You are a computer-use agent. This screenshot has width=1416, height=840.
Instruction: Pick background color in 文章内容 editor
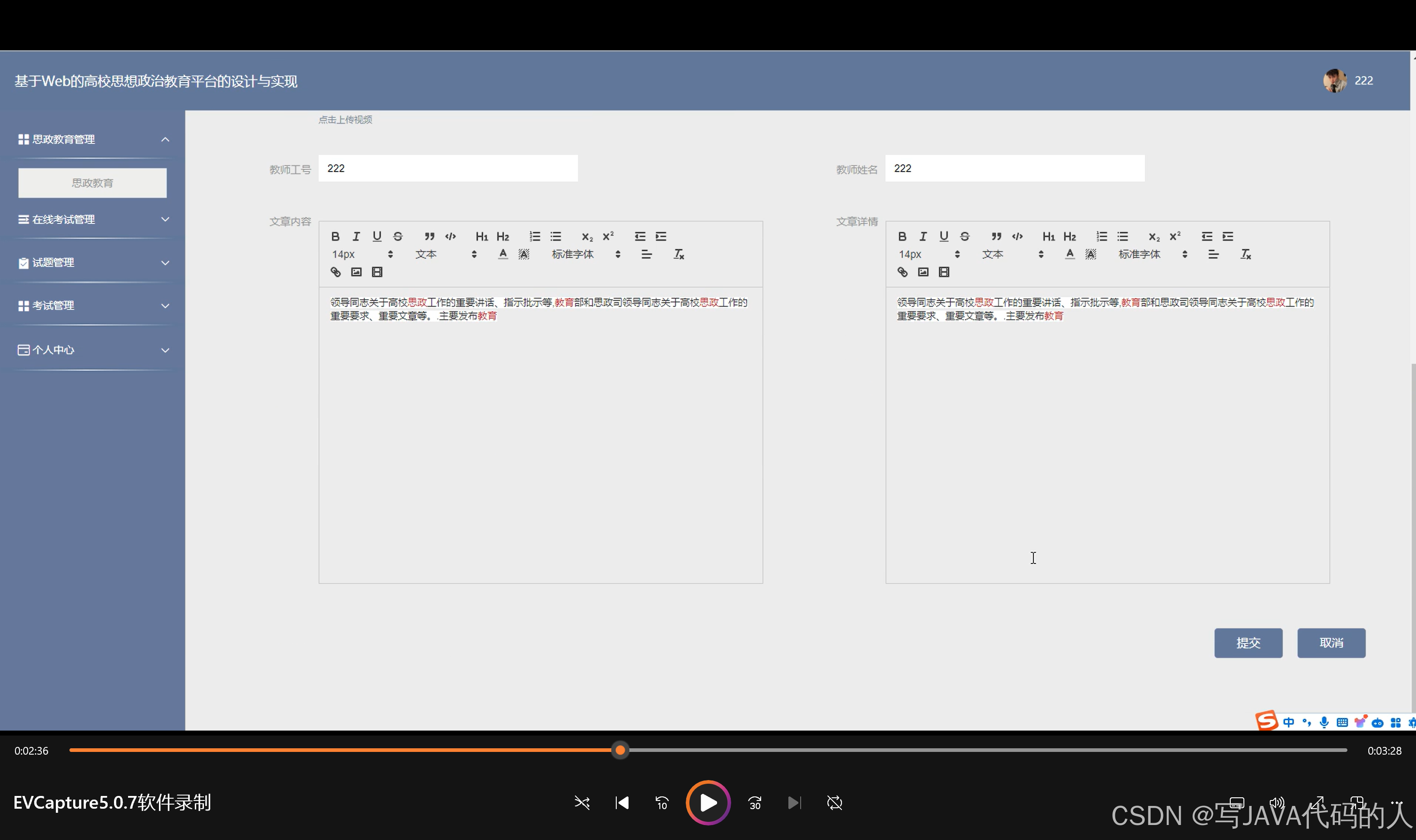524,255
